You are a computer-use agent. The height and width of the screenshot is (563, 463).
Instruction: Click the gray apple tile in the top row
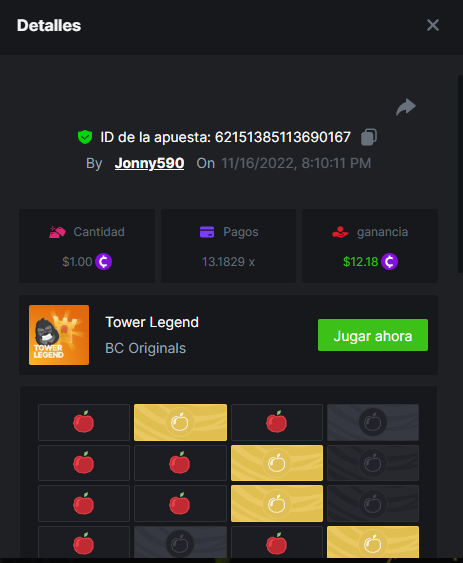pyautogui.click(x=373, y=422)
